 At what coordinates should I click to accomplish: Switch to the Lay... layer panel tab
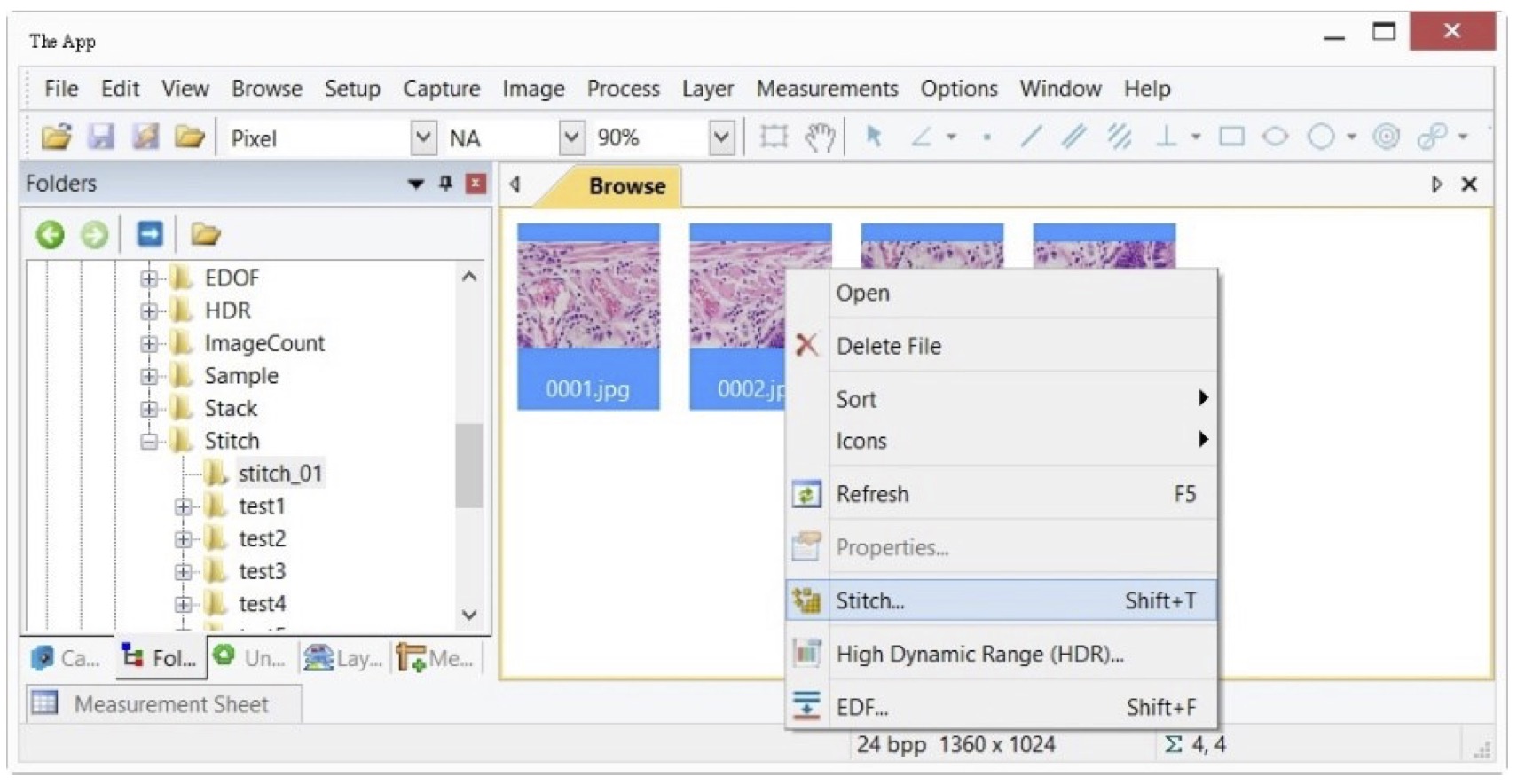(343, 658)
